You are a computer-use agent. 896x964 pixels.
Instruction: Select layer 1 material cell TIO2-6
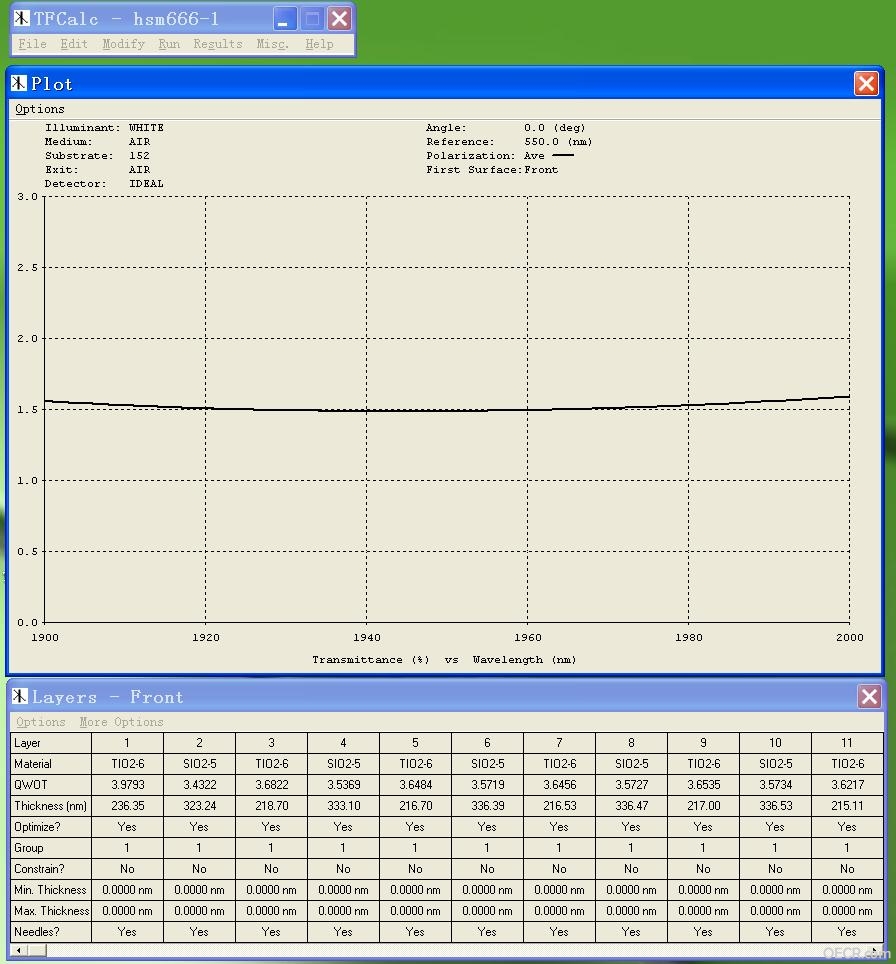(127, 764)
